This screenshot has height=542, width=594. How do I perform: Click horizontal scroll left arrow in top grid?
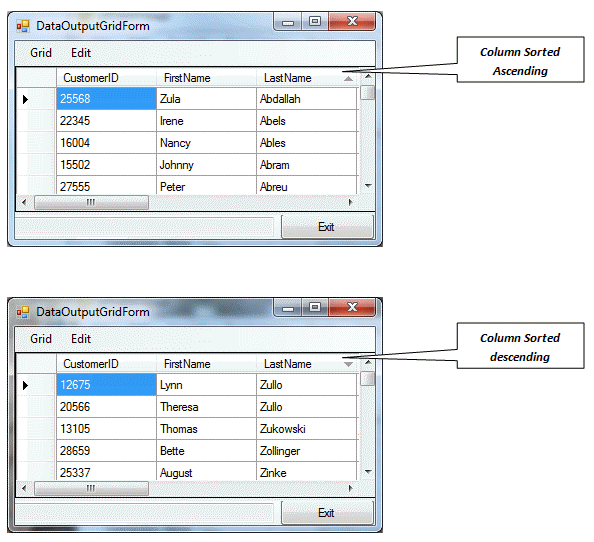click(24, 202)
